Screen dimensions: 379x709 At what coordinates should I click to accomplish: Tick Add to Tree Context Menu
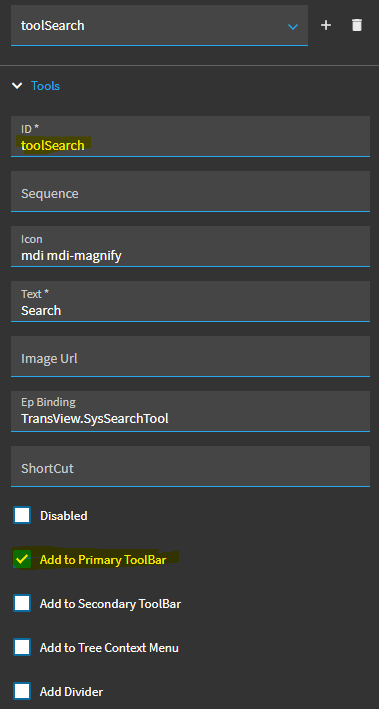coord(22,648)
